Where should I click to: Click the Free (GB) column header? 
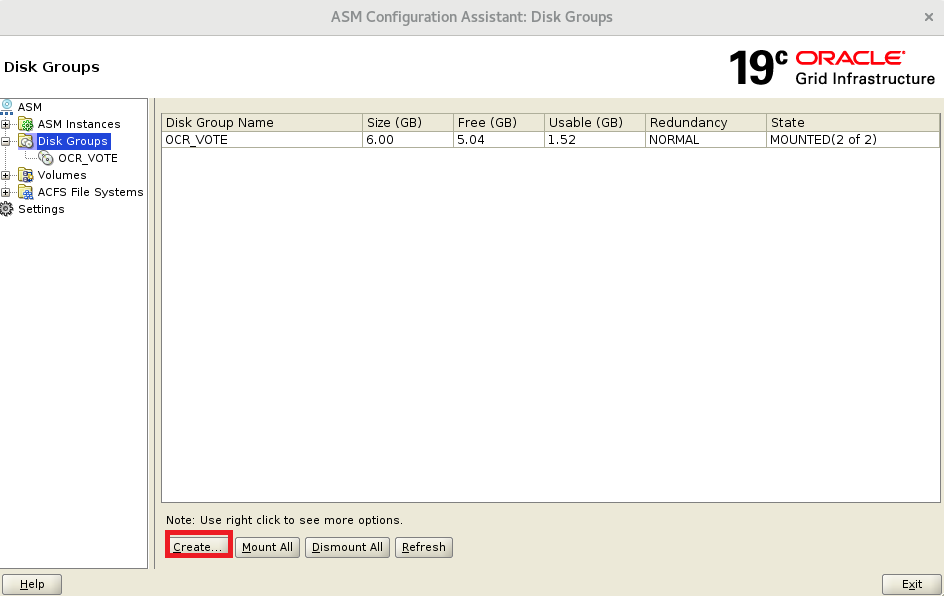tap(498, 123)
